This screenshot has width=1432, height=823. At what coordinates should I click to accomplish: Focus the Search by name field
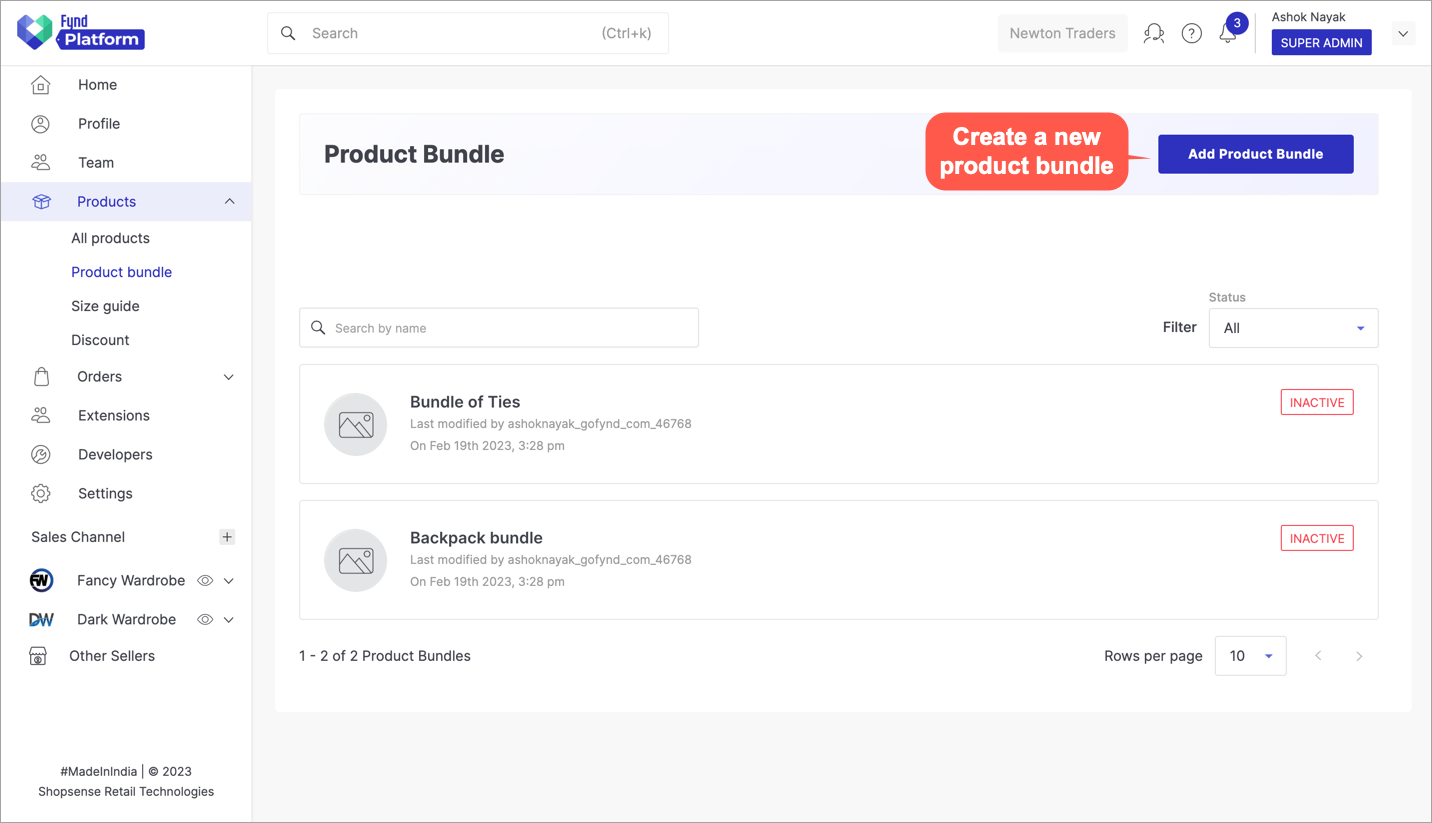pos(499,328)
